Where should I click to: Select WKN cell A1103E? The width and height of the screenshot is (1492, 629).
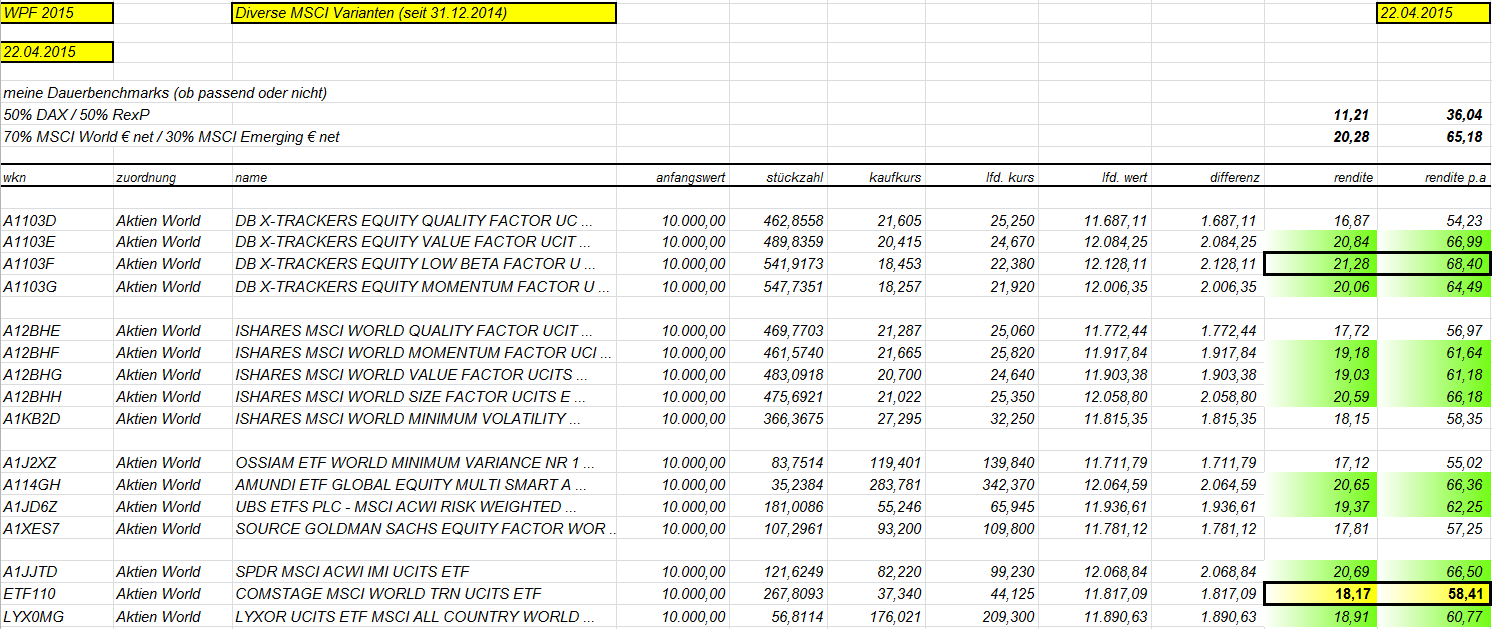point(31,242)
